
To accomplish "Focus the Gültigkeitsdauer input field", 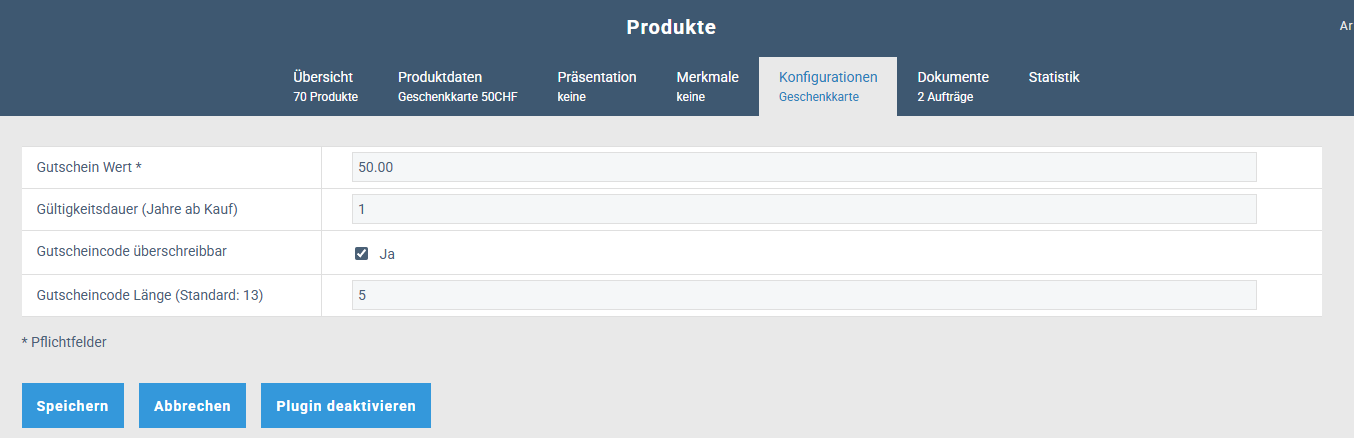I will click(803, 209).
